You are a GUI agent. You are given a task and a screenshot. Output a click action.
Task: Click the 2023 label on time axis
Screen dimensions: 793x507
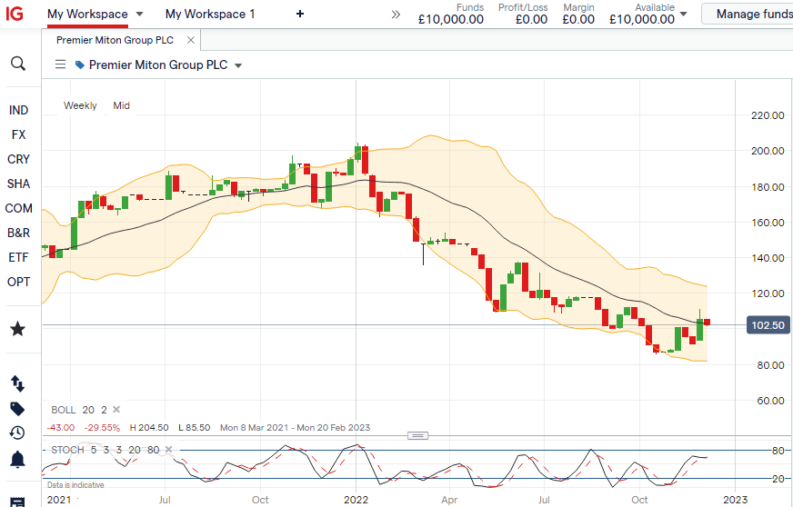click(735, 500)
